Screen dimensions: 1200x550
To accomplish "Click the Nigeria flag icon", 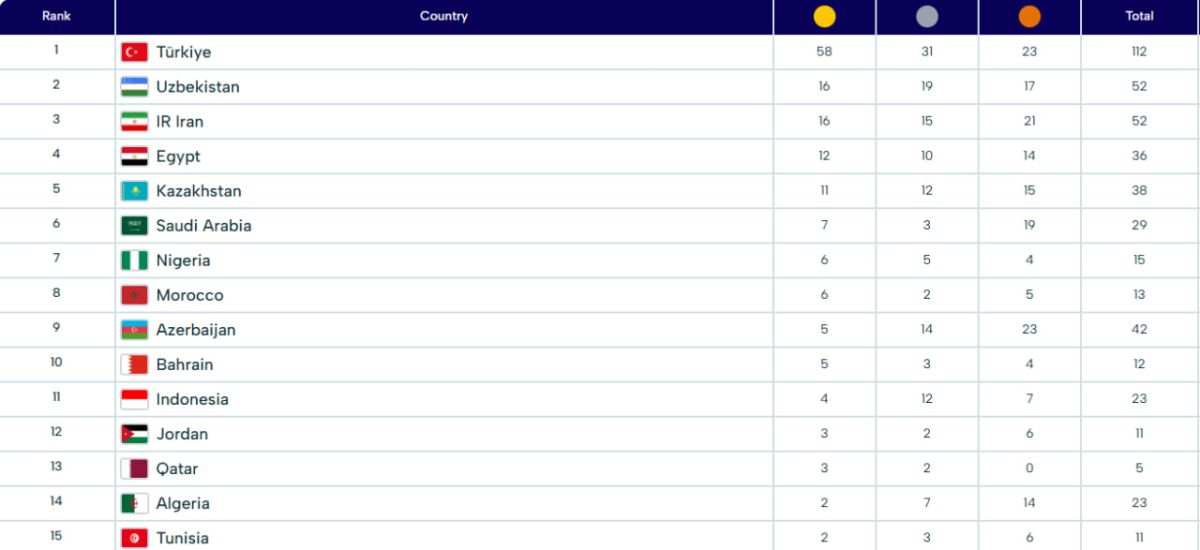I will click(x=134, y=261).
